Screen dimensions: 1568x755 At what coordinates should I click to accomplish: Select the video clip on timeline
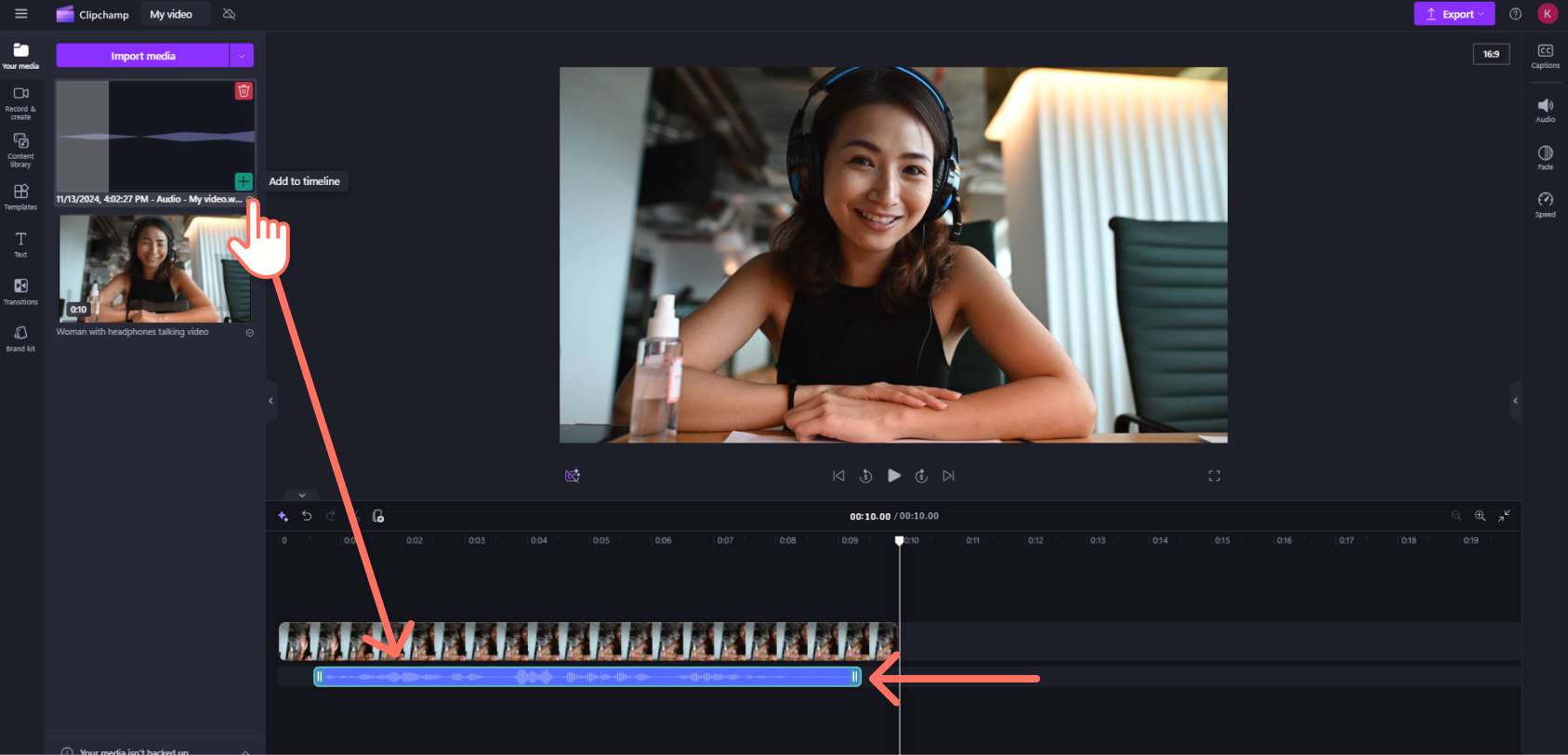[x=588, y=642]
